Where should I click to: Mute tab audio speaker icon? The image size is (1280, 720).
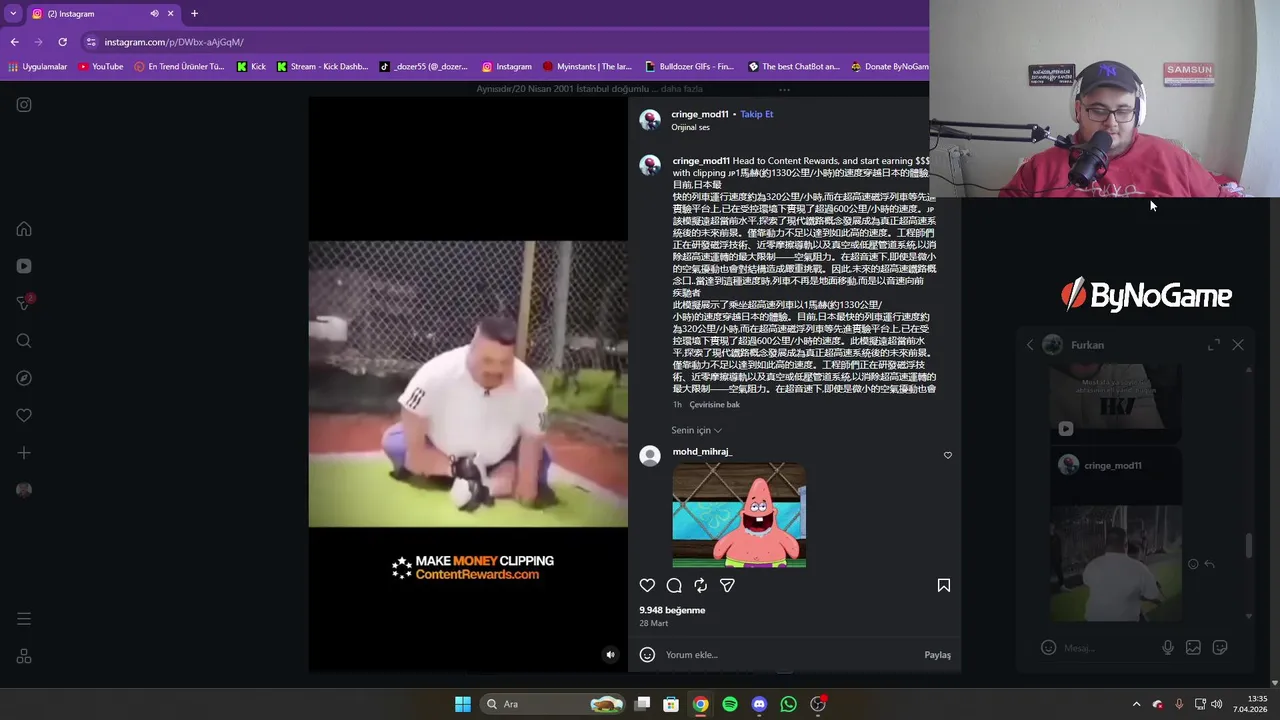pyautogui.click(x=154, y=14)
